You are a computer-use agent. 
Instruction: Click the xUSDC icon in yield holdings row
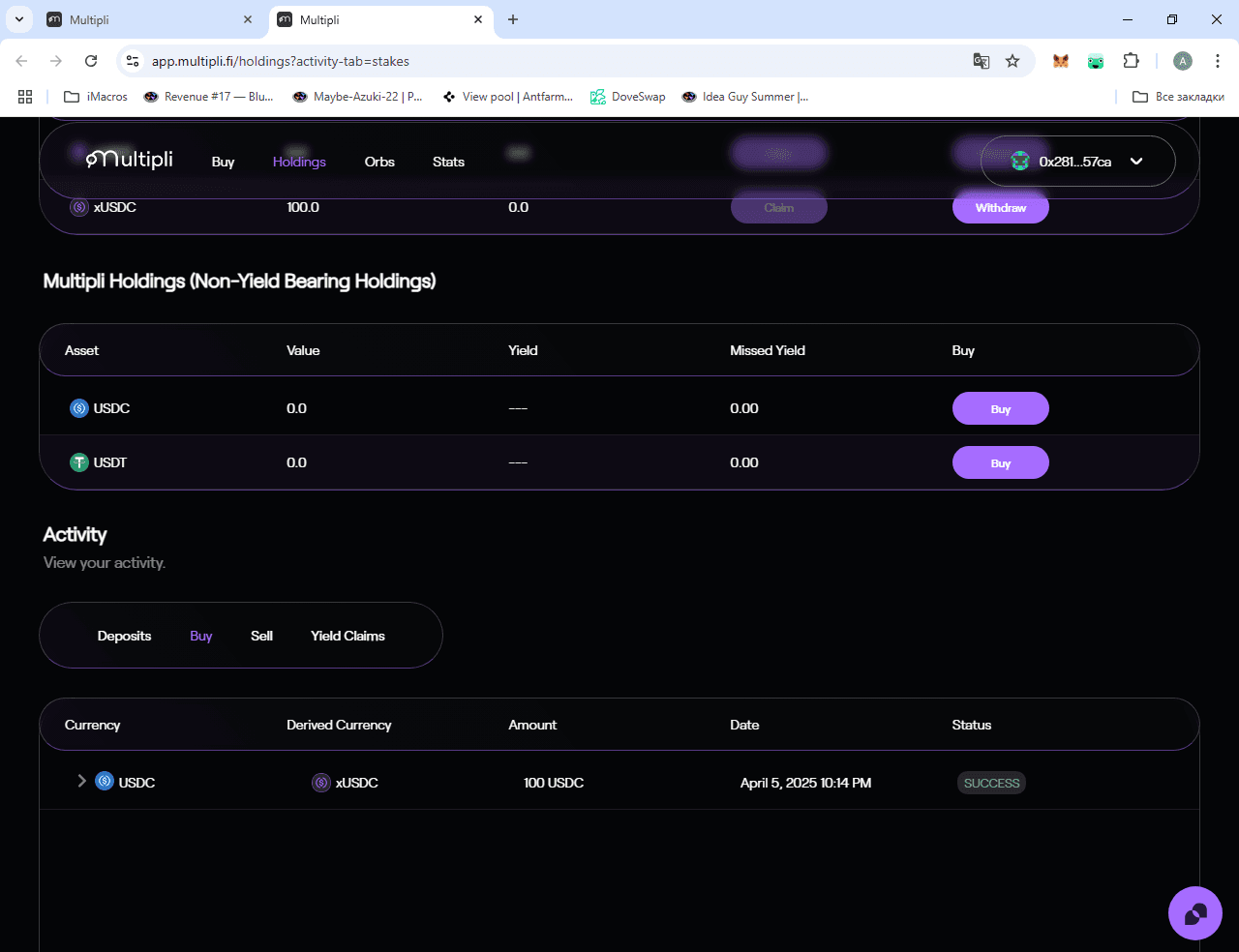[x=79, y=207]
